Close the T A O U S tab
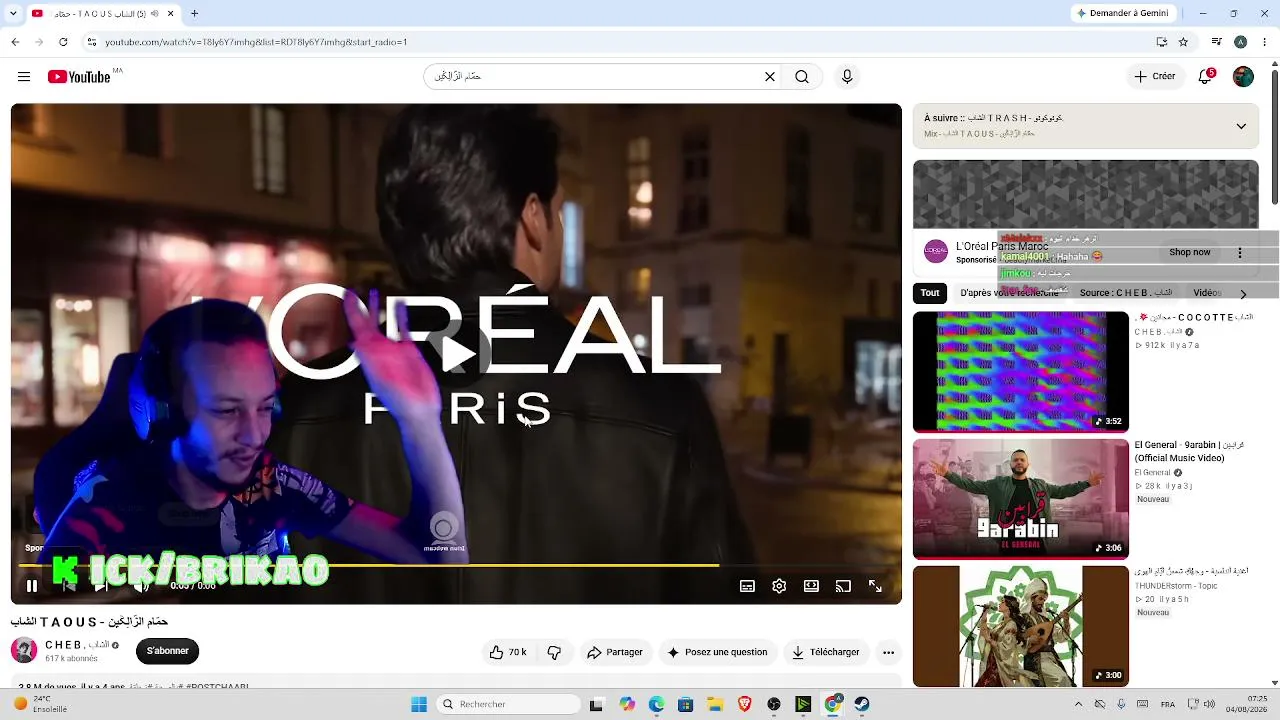Image resolution: width=1280 pixels, height=720 pixels. tap(170, 14)
